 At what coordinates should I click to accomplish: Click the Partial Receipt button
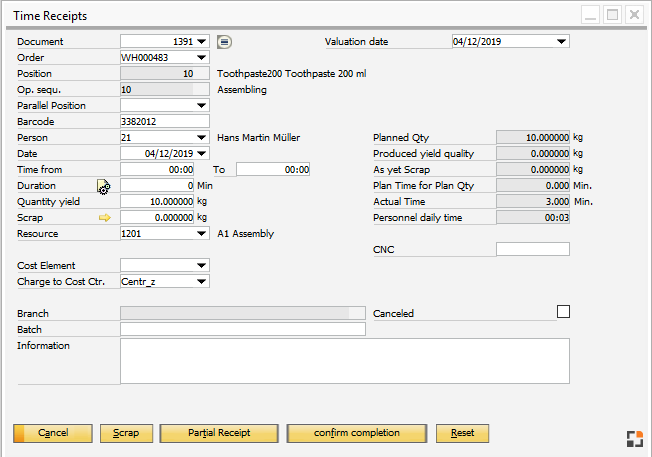pyautogui.click(x=219, y=433)
